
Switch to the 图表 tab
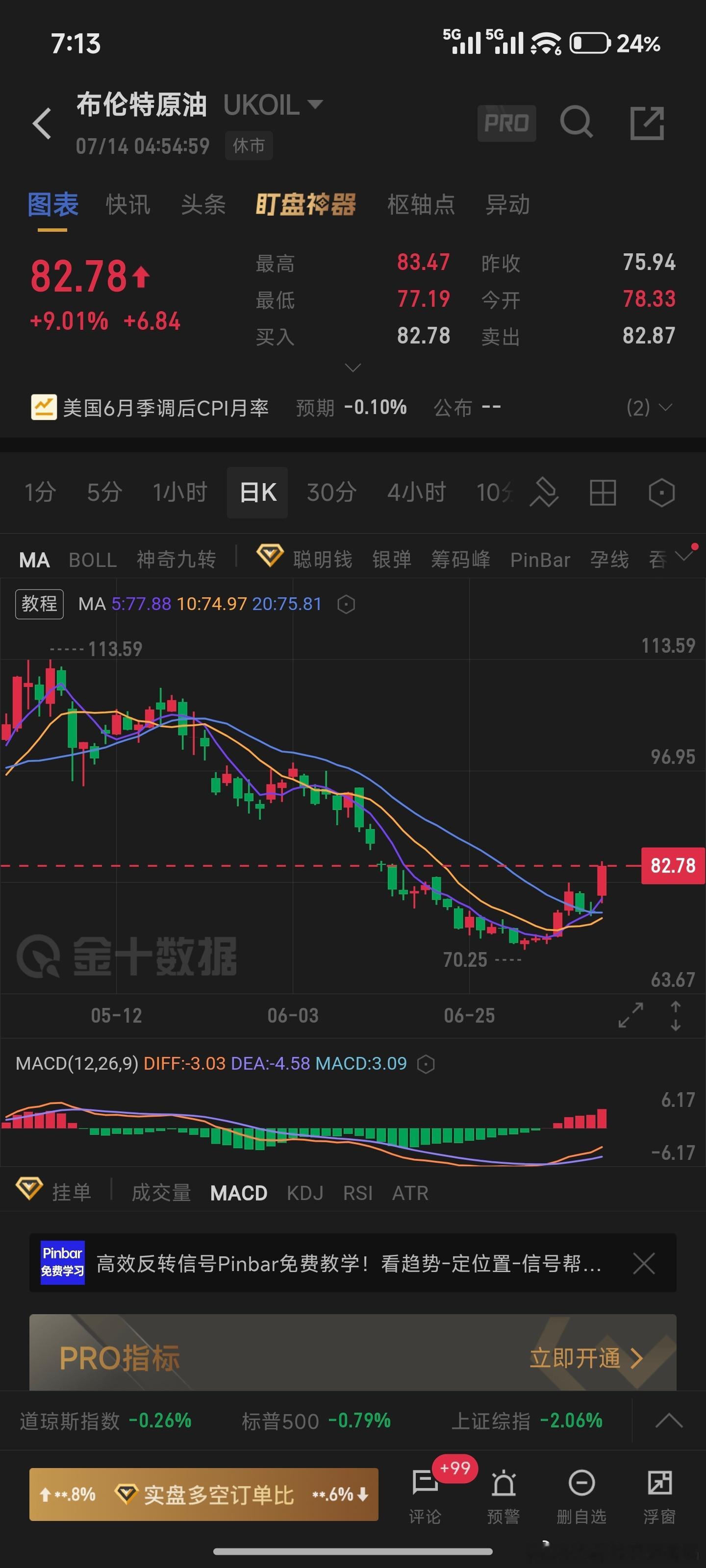tap(53, 204)
